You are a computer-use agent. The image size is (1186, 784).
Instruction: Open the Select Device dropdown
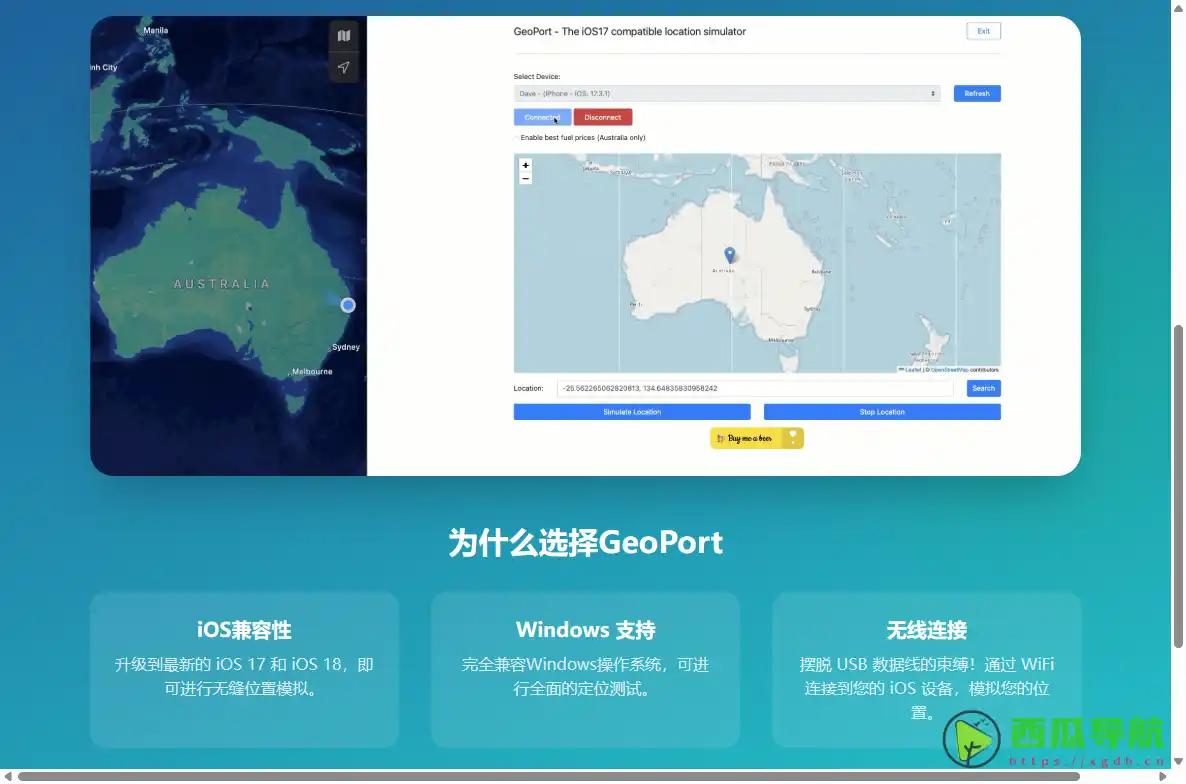[727, 94]
